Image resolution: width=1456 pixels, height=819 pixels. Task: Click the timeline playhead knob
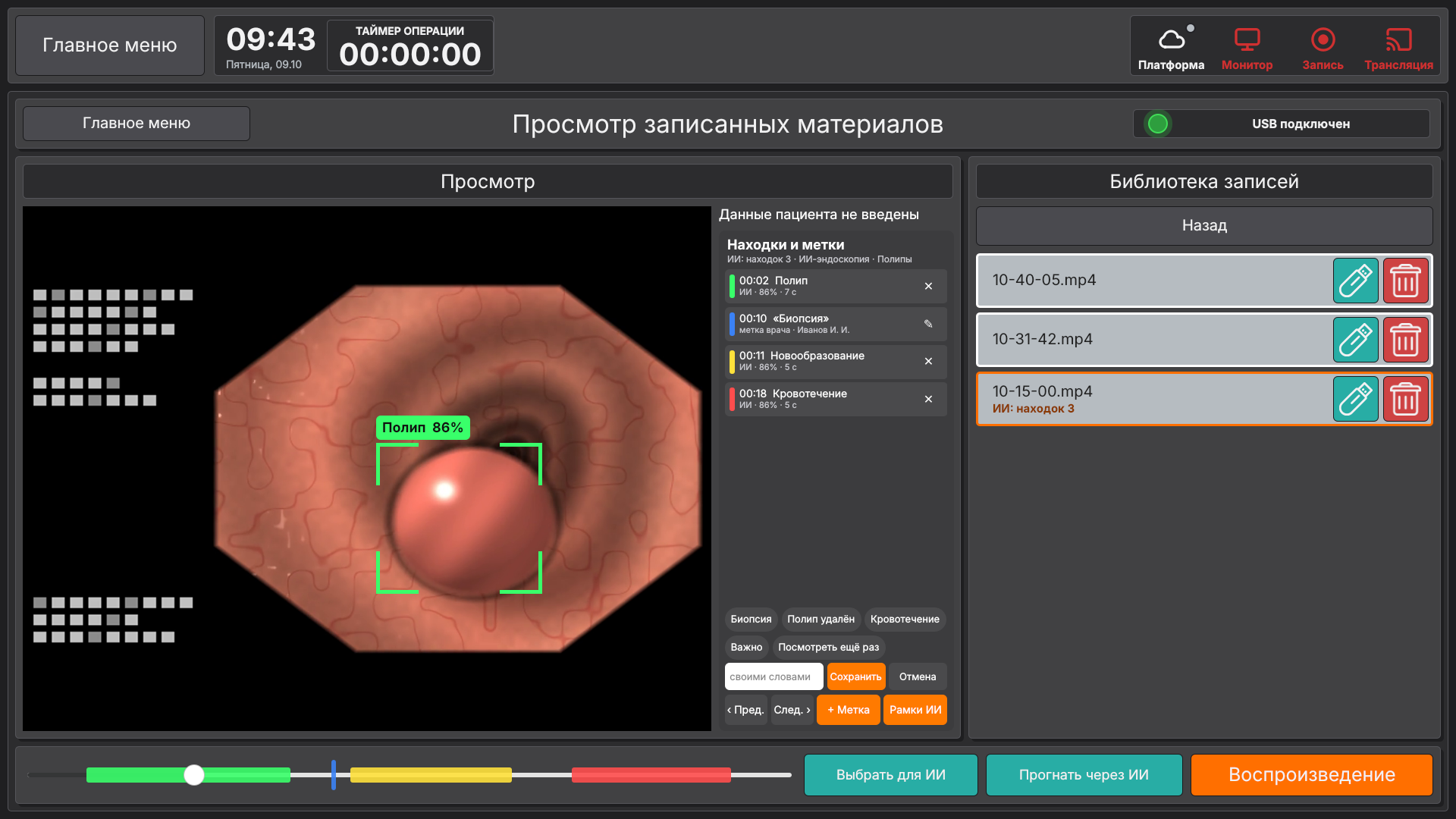[194, 774]
